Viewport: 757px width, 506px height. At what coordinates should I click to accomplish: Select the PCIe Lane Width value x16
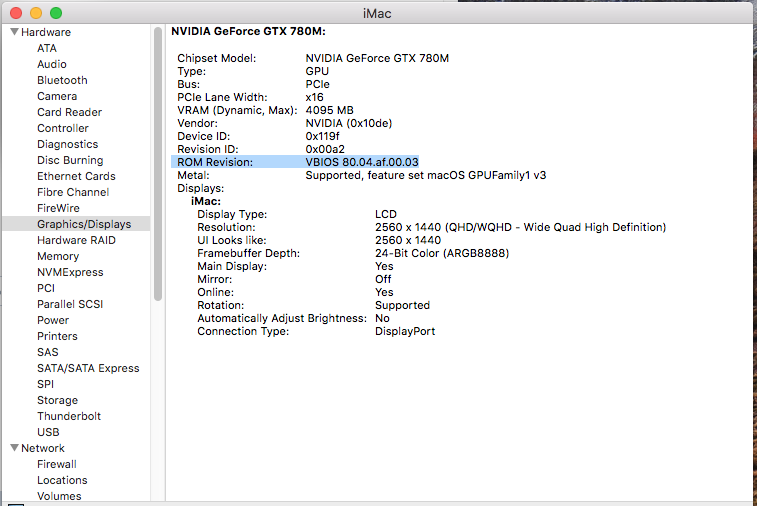[x=314, y=97]
